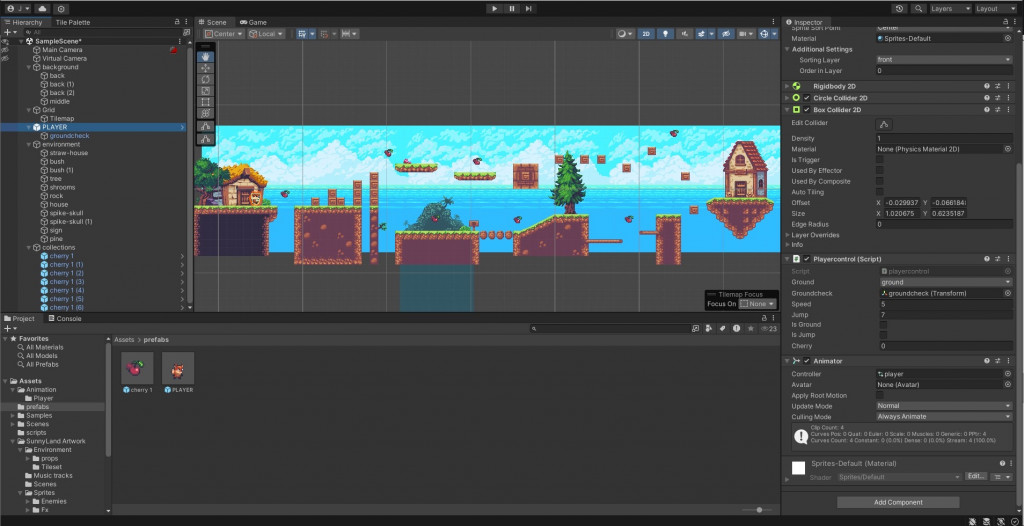
Task: Select the Move tool in Scene
Action: (206, 68)
